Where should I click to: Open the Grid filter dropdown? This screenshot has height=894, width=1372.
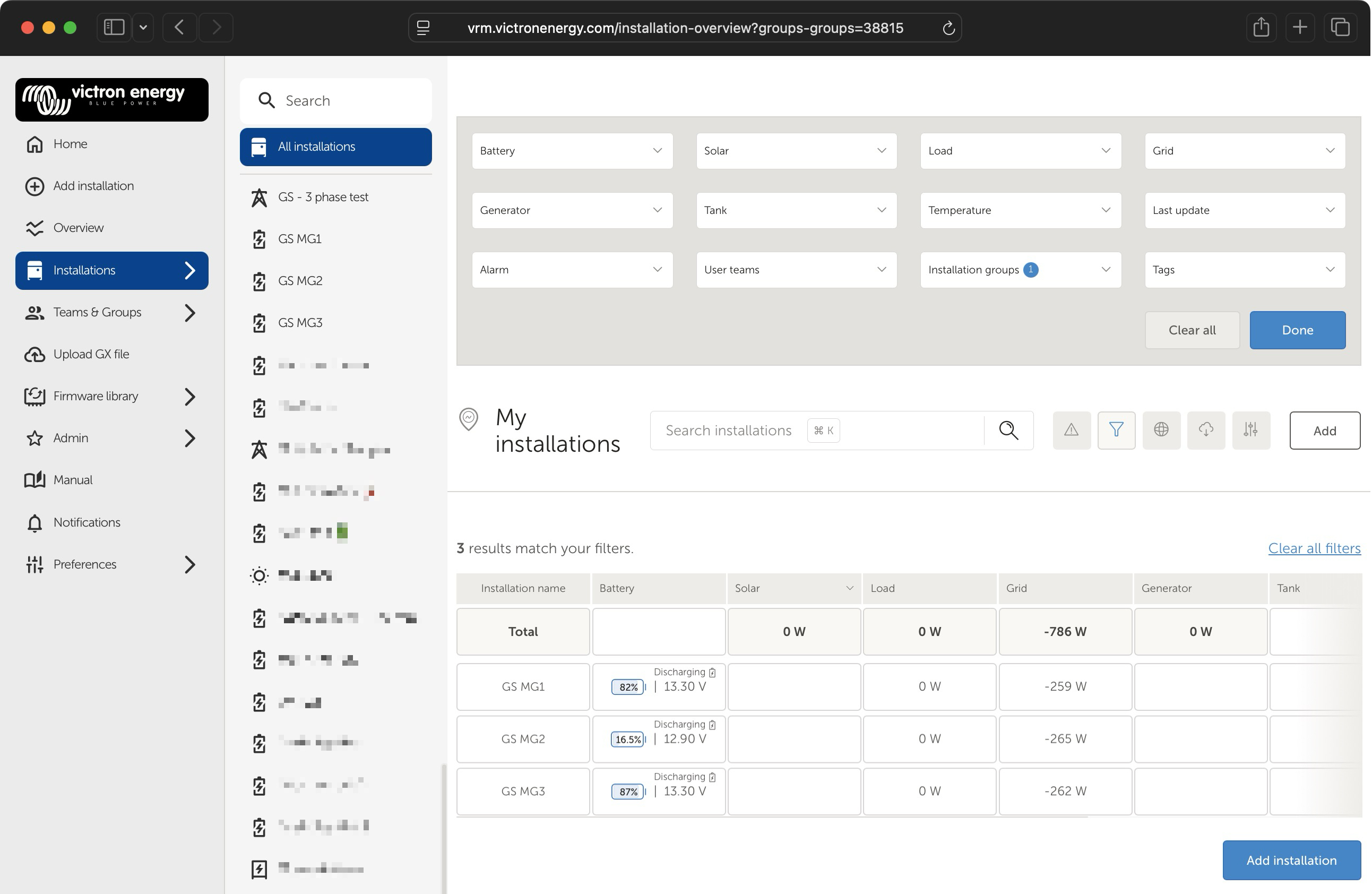(x=1245, y=151)
